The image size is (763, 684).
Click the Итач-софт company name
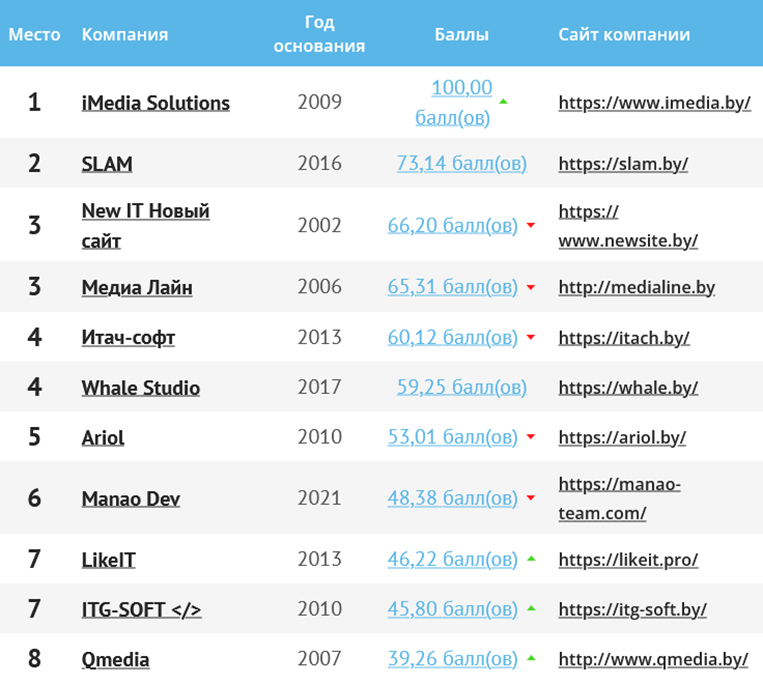pos(128,338)
